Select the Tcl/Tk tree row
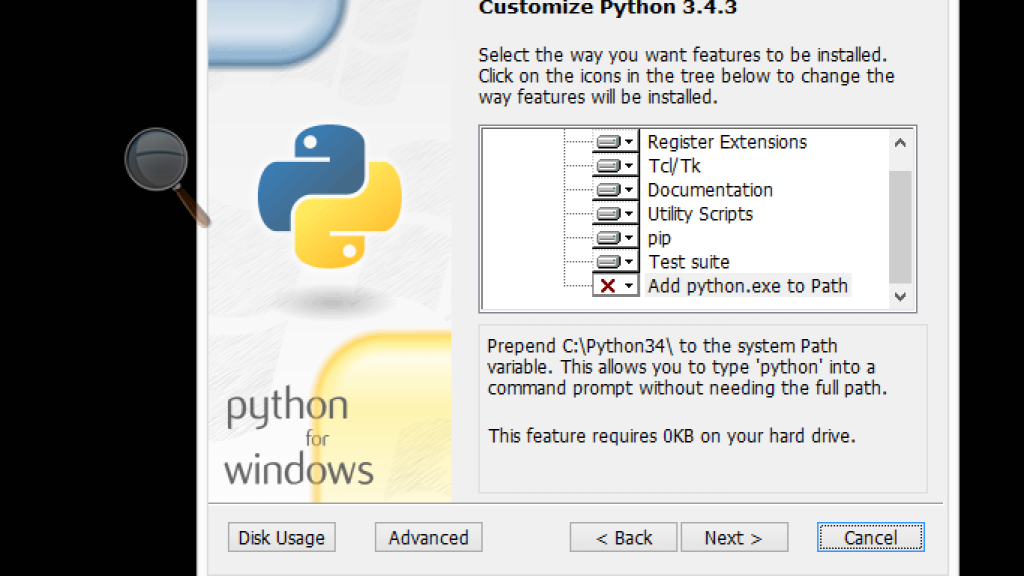The width and height of the screenshot is (1024, 576). [674, 166]
